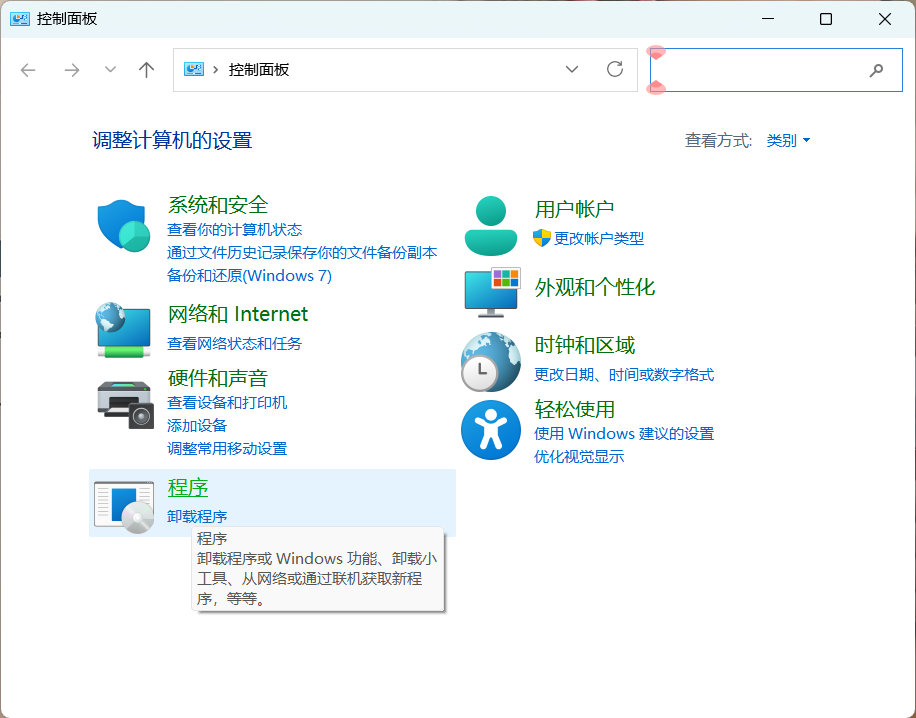Screen dimensions: 916x718
Task: Click 查看网络状态和任务 link
Action: pyautogui.click(x=234, y=344)
